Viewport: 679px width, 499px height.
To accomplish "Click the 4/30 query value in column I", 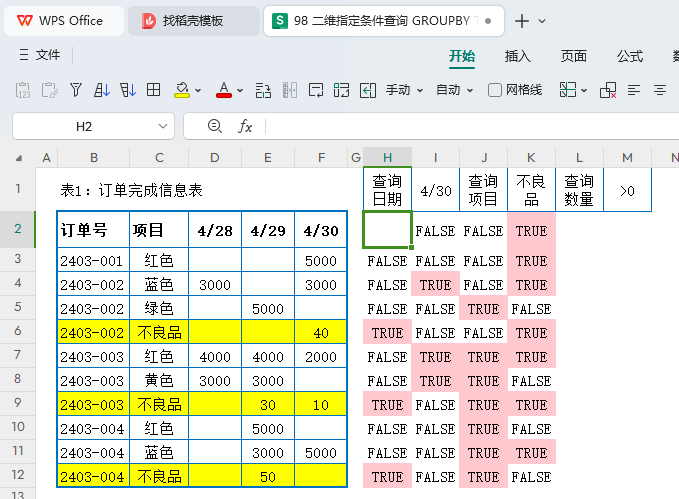I will click(436, 190).
